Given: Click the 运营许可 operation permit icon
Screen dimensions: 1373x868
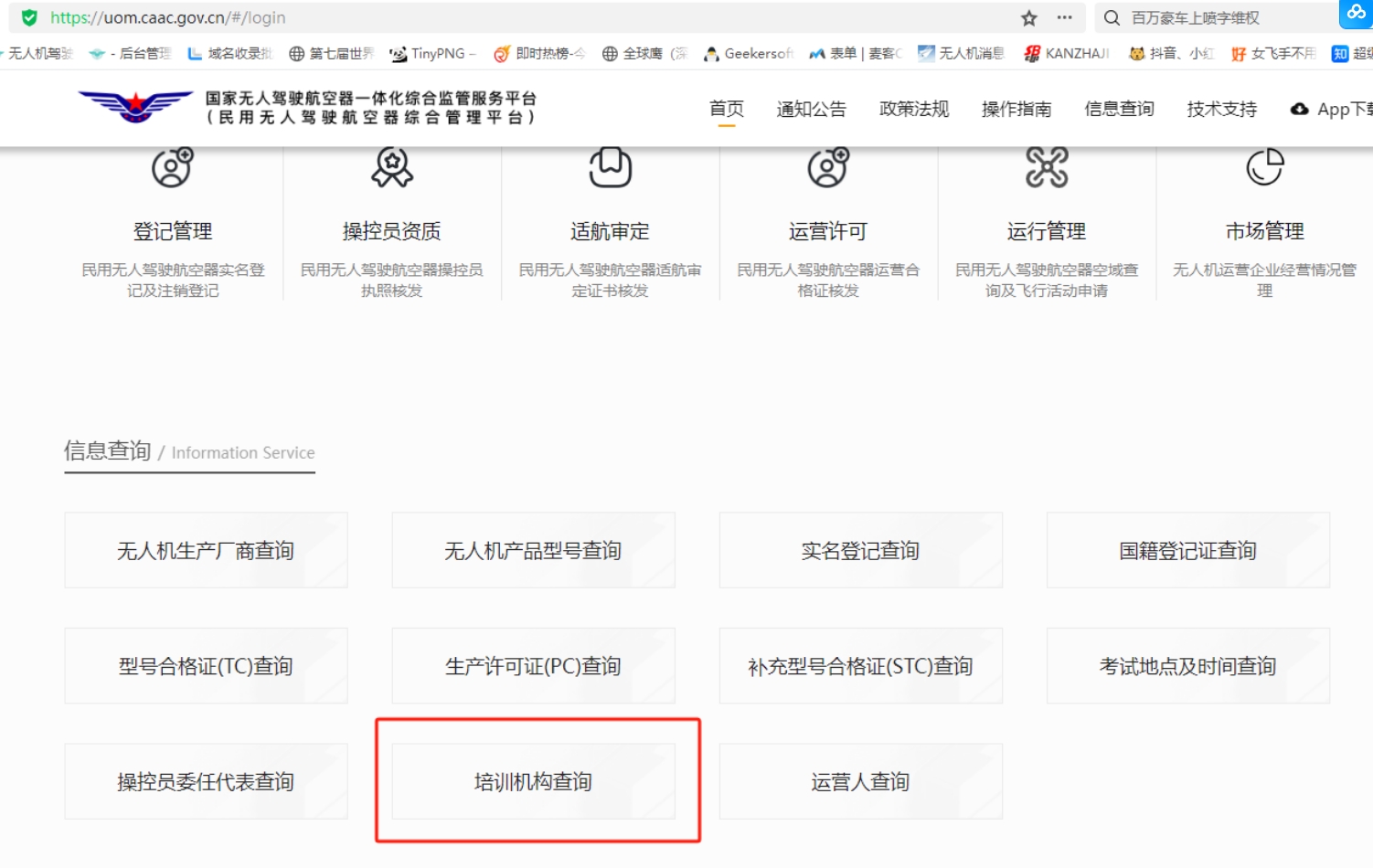Looking at the screenshot, I should (828, 168).
